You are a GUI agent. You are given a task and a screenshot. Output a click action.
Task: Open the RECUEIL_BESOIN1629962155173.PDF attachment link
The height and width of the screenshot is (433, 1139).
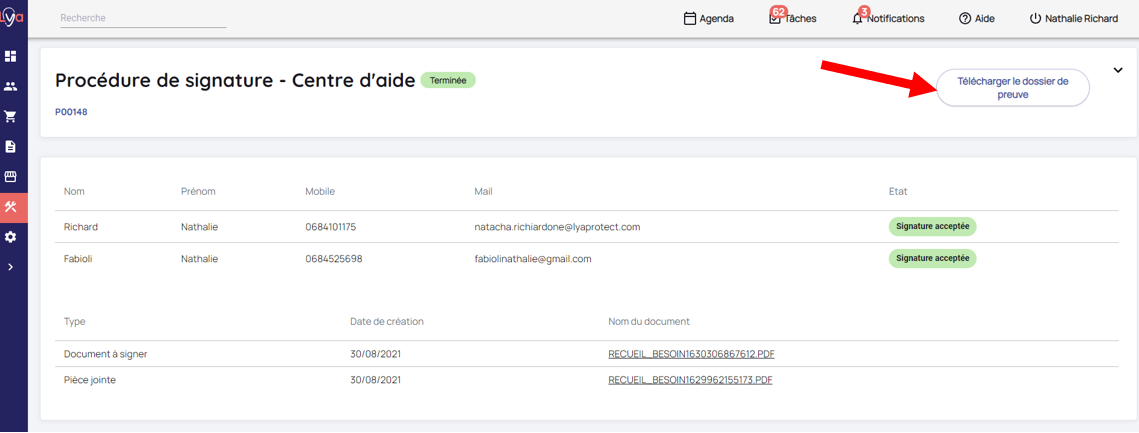pyautogui.click(x=690, y=380)
